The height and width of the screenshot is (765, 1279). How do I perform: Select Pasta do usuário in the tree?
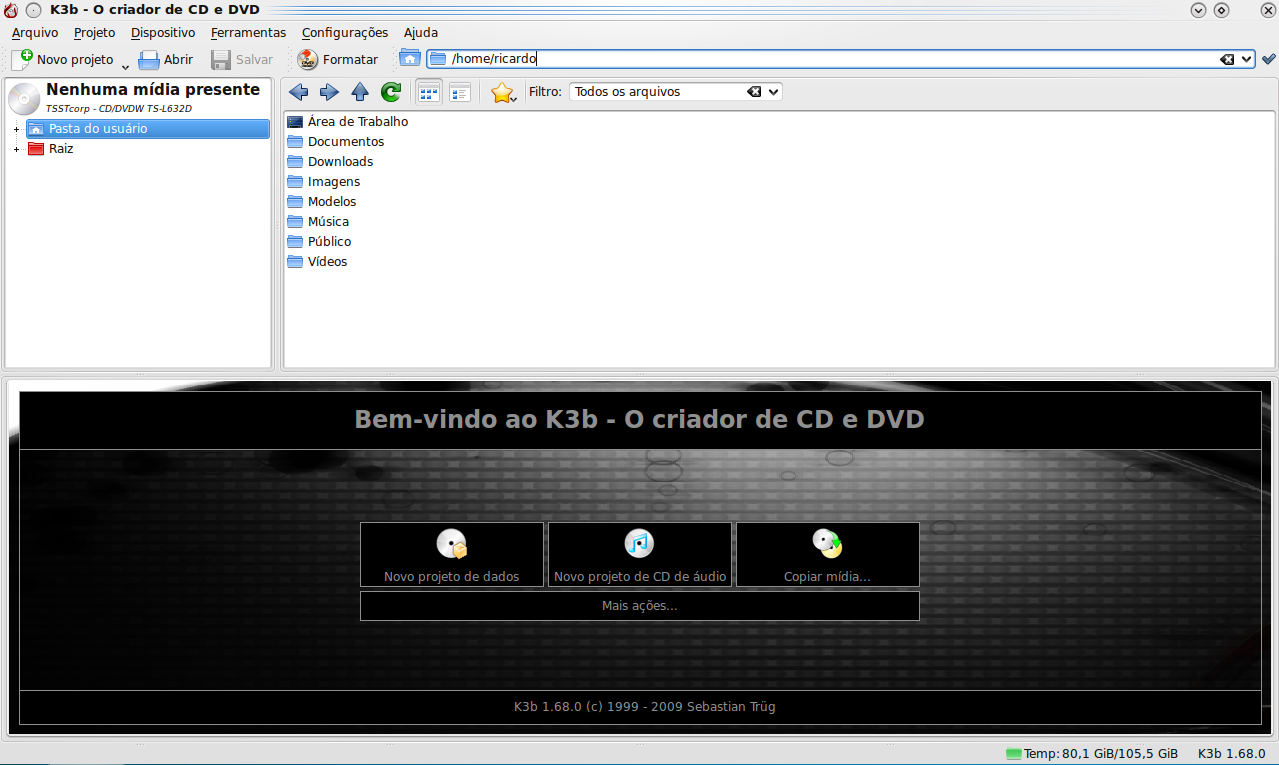147,129
